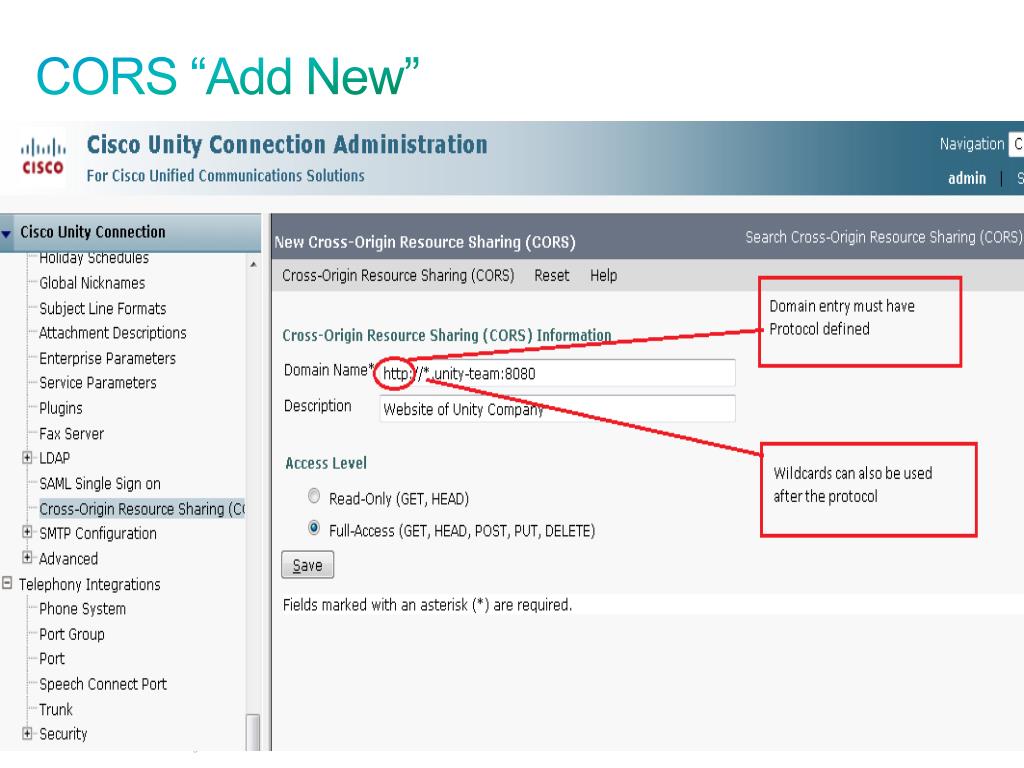Open the Help menu

pyautogui.click(x=603, y=276)
